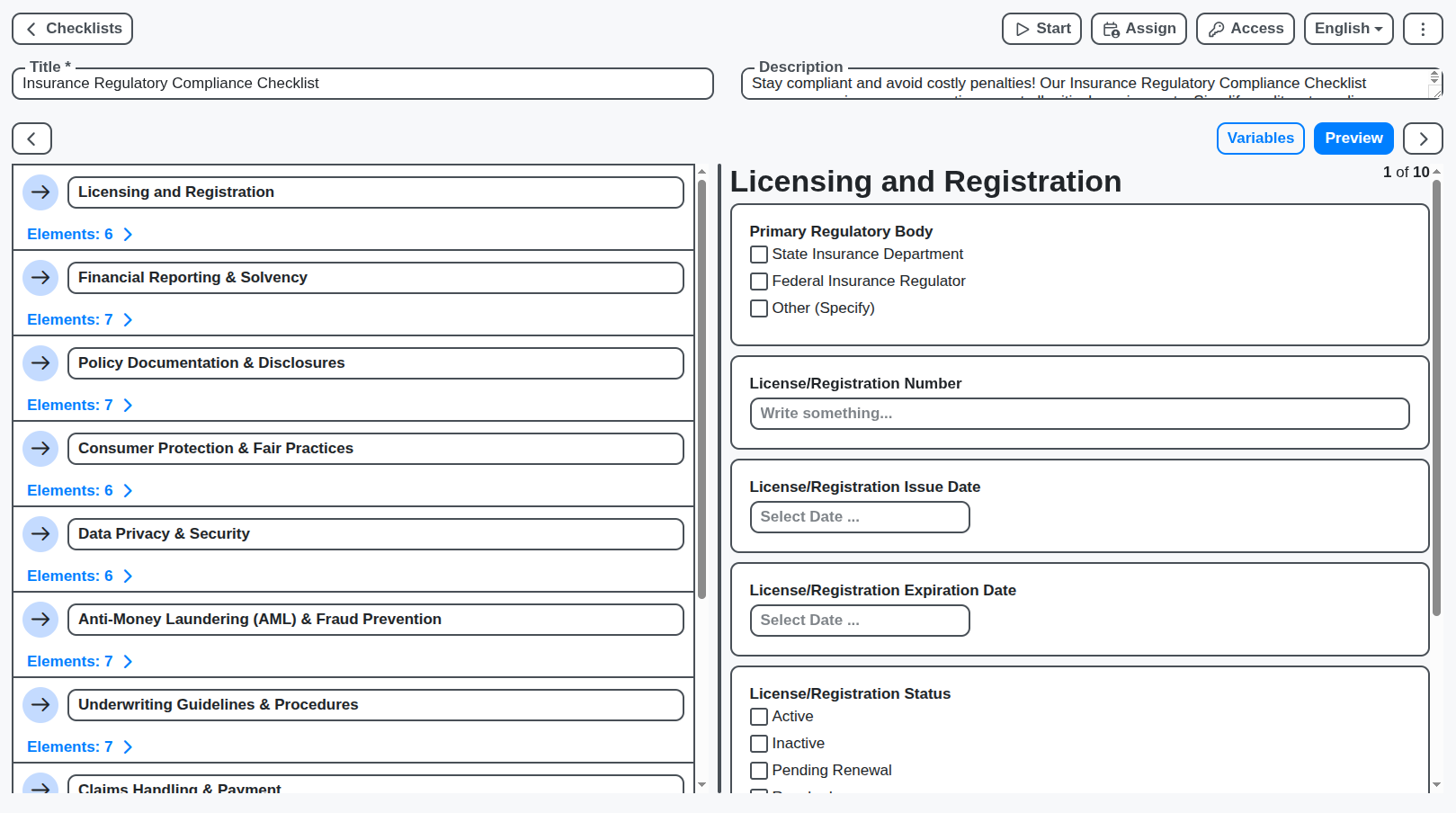Viewport: 1456px width, 813px height.
Task: Open the three-dot overflow menu
Action: click(1423, 28)
